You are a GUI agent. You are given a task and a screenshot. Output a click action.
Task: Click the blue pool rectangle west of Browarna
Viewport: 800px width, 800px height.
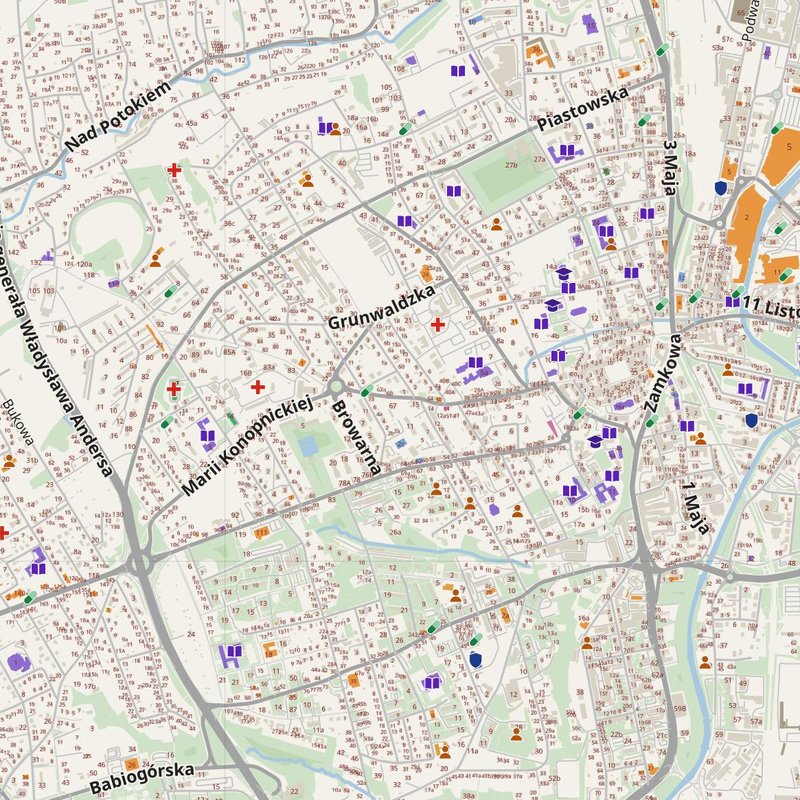pyautogui.click(x=308, y=445)
